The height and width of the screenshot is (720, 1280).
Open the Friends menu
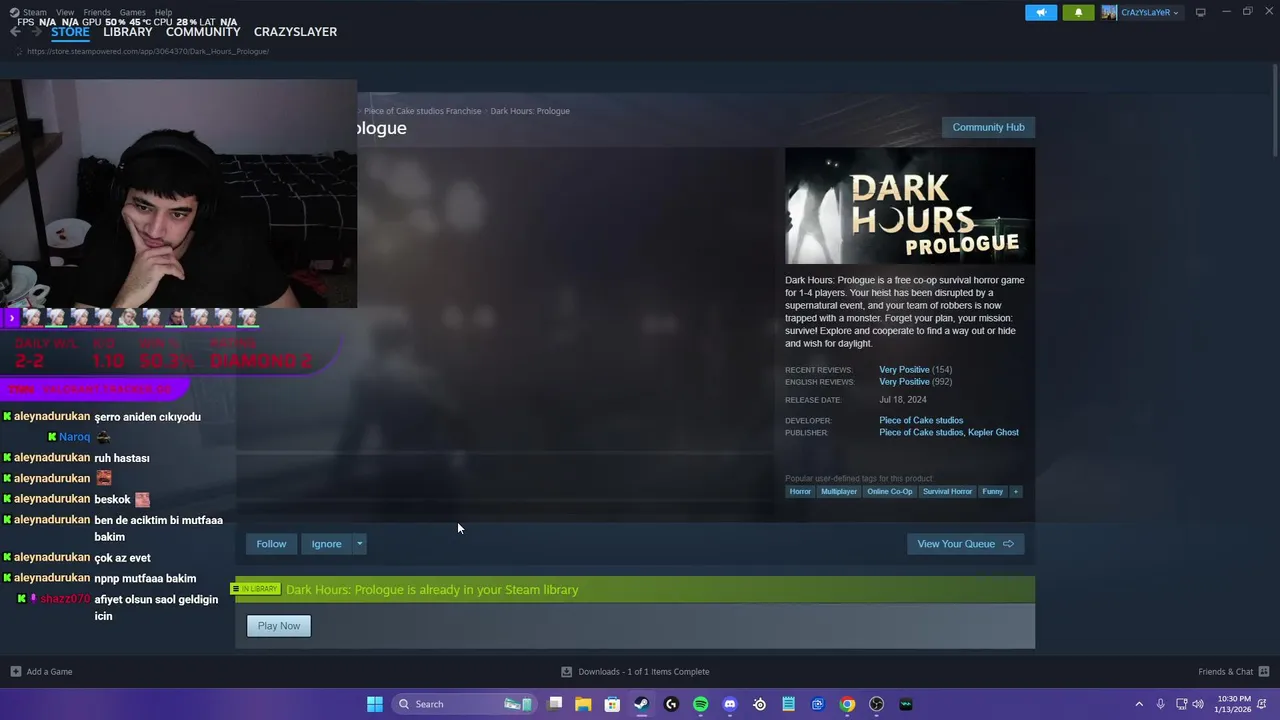click(x=97, y=12)
